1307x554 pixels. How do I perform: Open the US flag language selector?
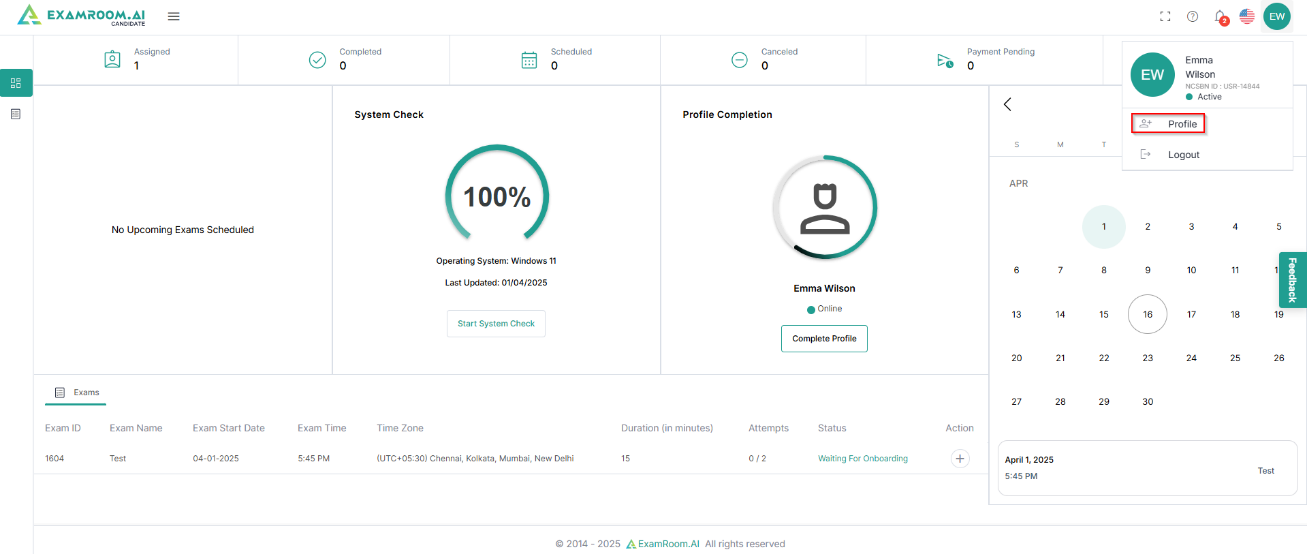tap(1247, 16)
